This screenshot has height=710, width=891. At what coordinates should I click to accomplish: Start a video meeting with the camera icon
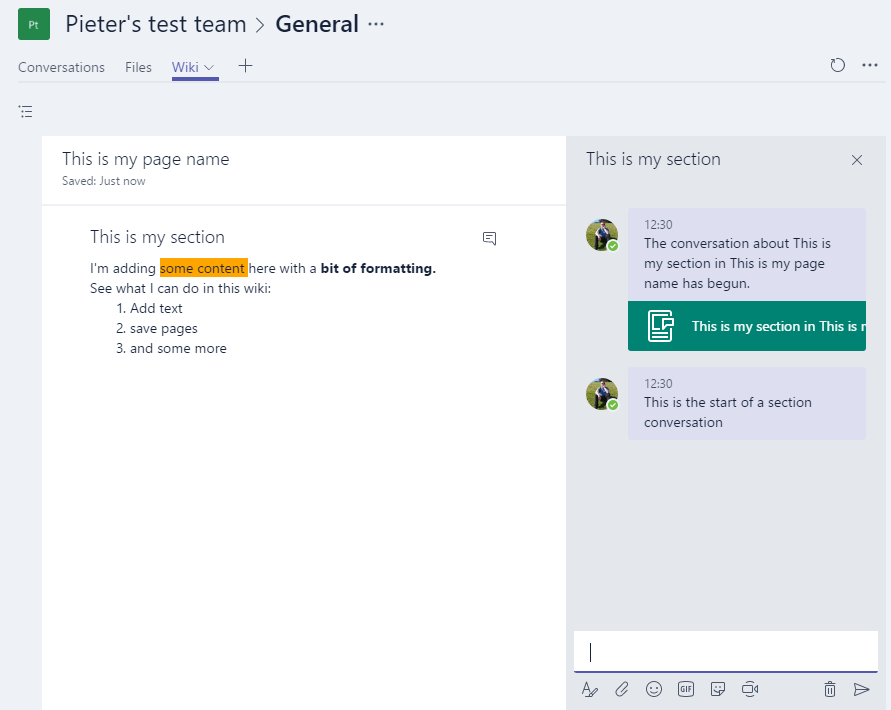pos(750,690)
